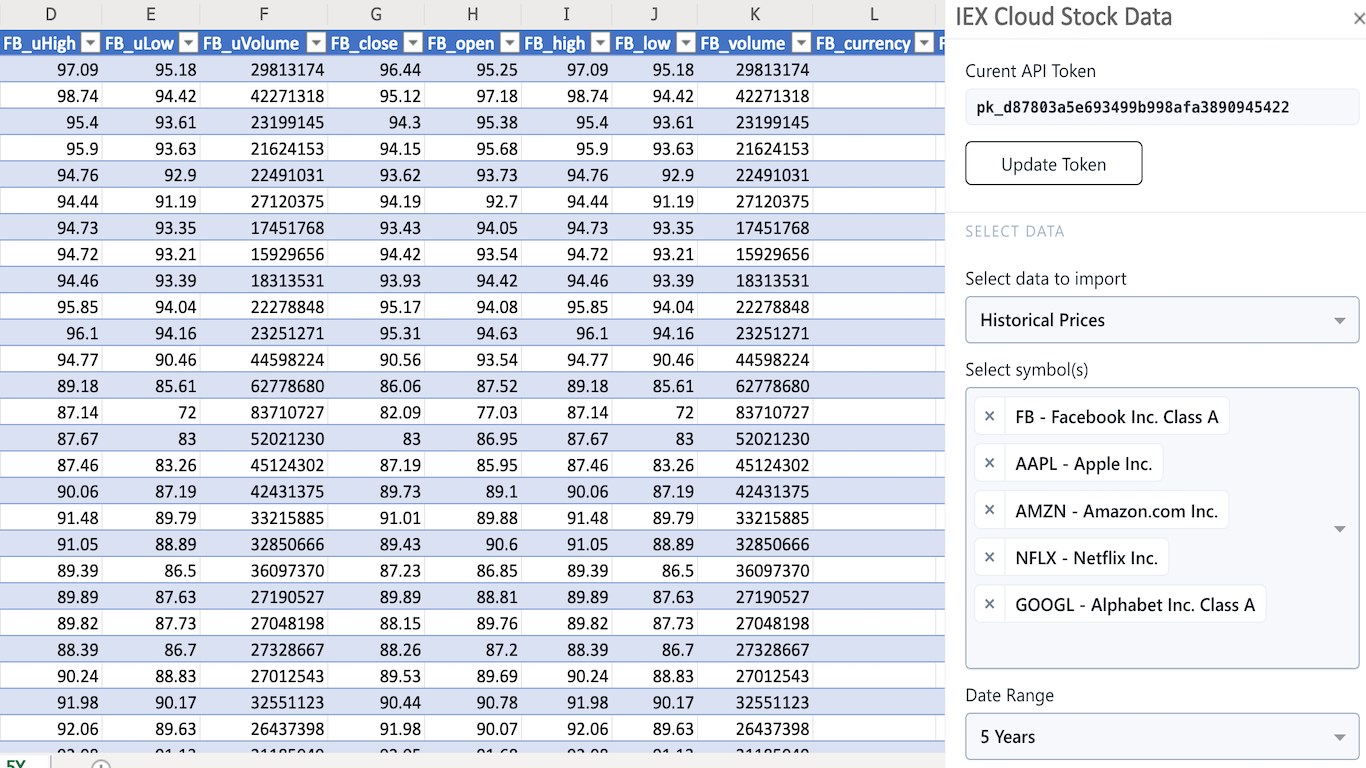Open the FB_close column filter arrow
Viewport: 1366px width, 768px height.
click(x=412, y=43)
